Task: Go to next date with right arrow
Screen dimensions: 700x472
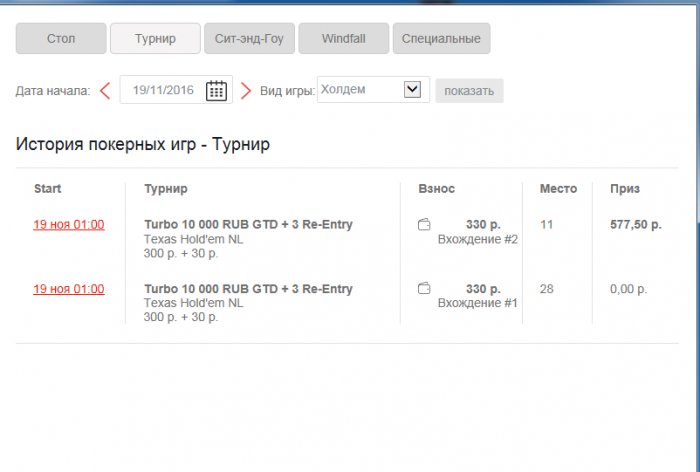Action: click(x=246, y=91)
